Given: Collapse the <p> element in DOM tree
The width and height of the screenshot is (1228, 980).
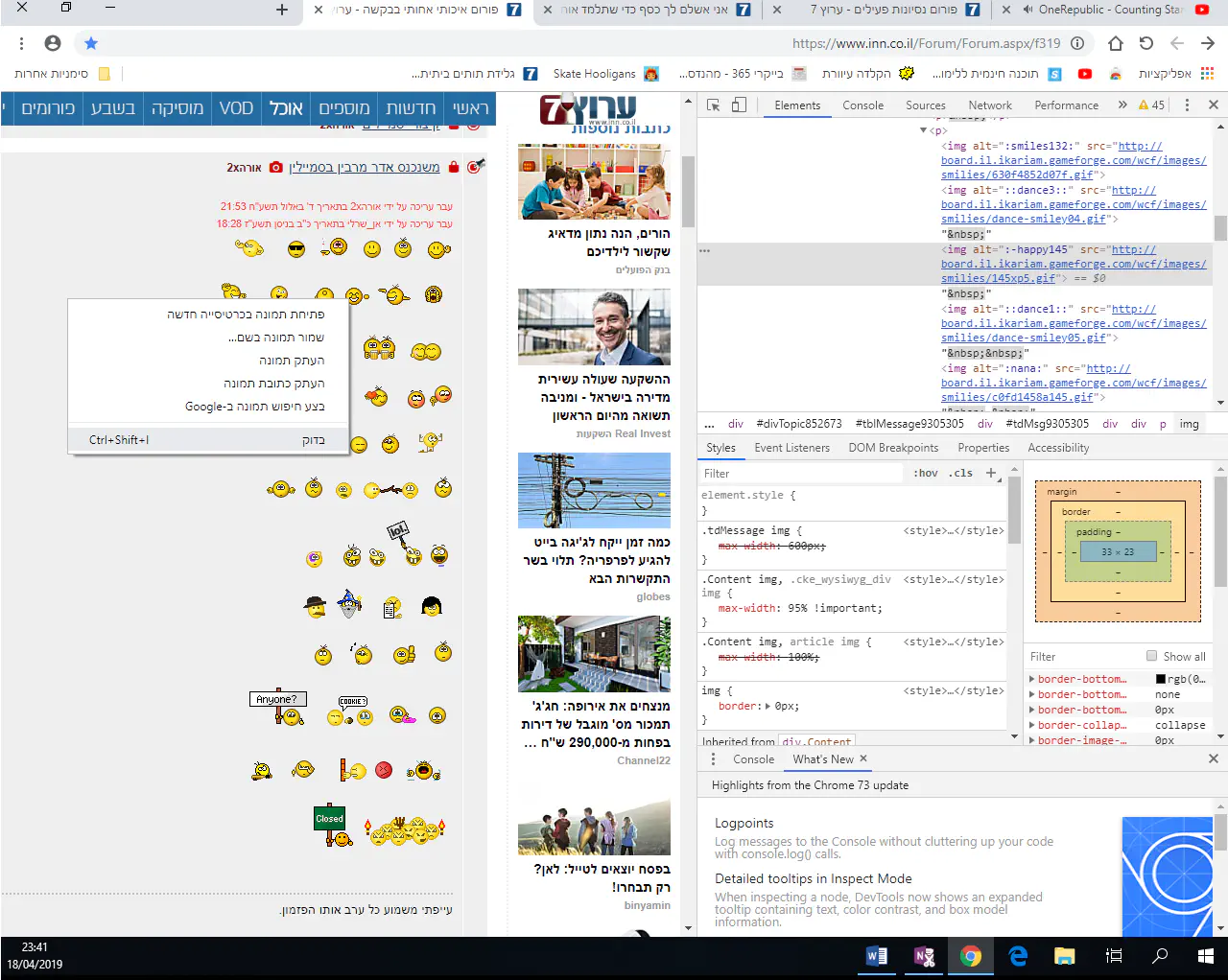Looking at the screenshot, I should pos(923,130).
